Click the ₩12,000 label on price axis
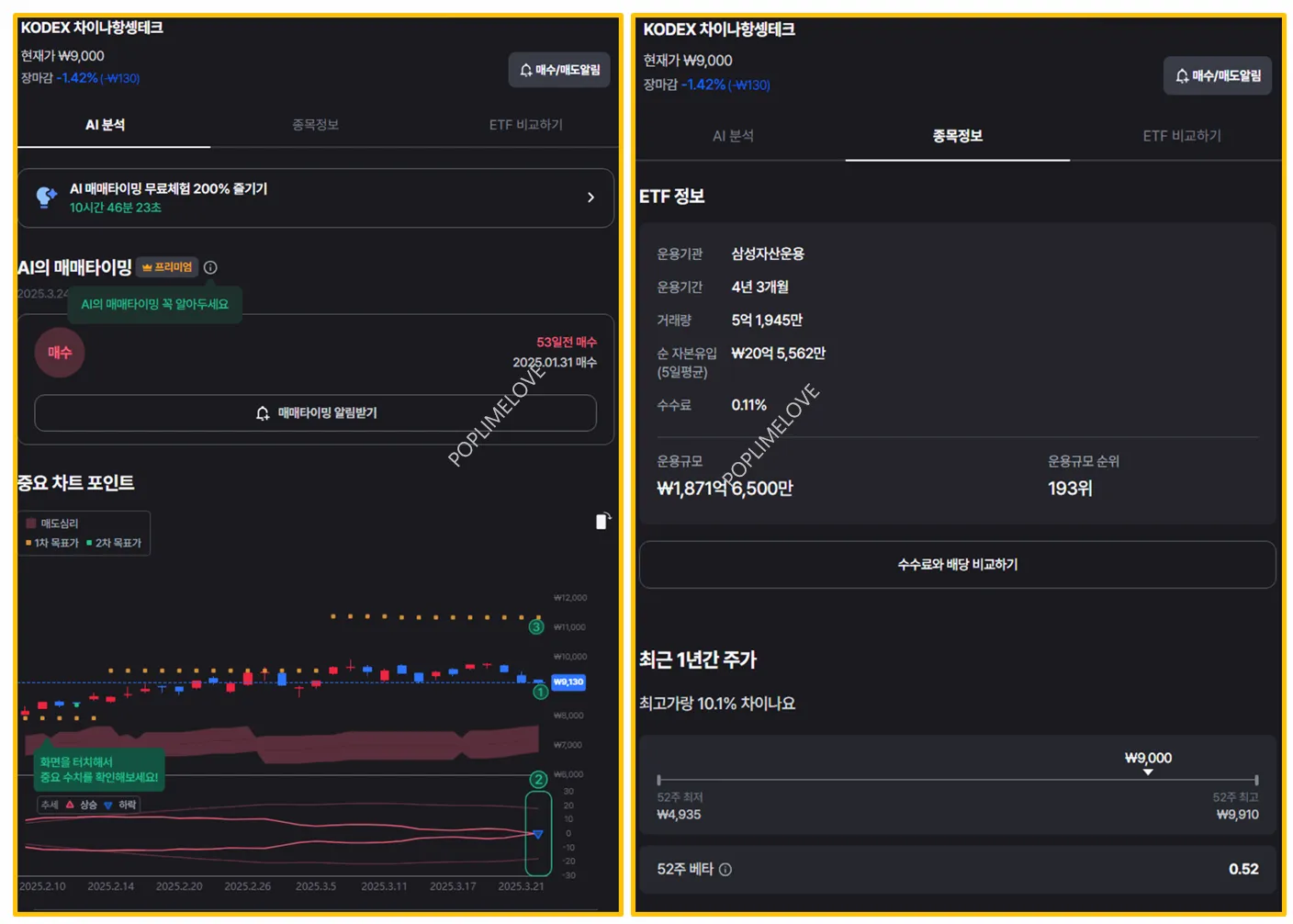 pos(570,598)
